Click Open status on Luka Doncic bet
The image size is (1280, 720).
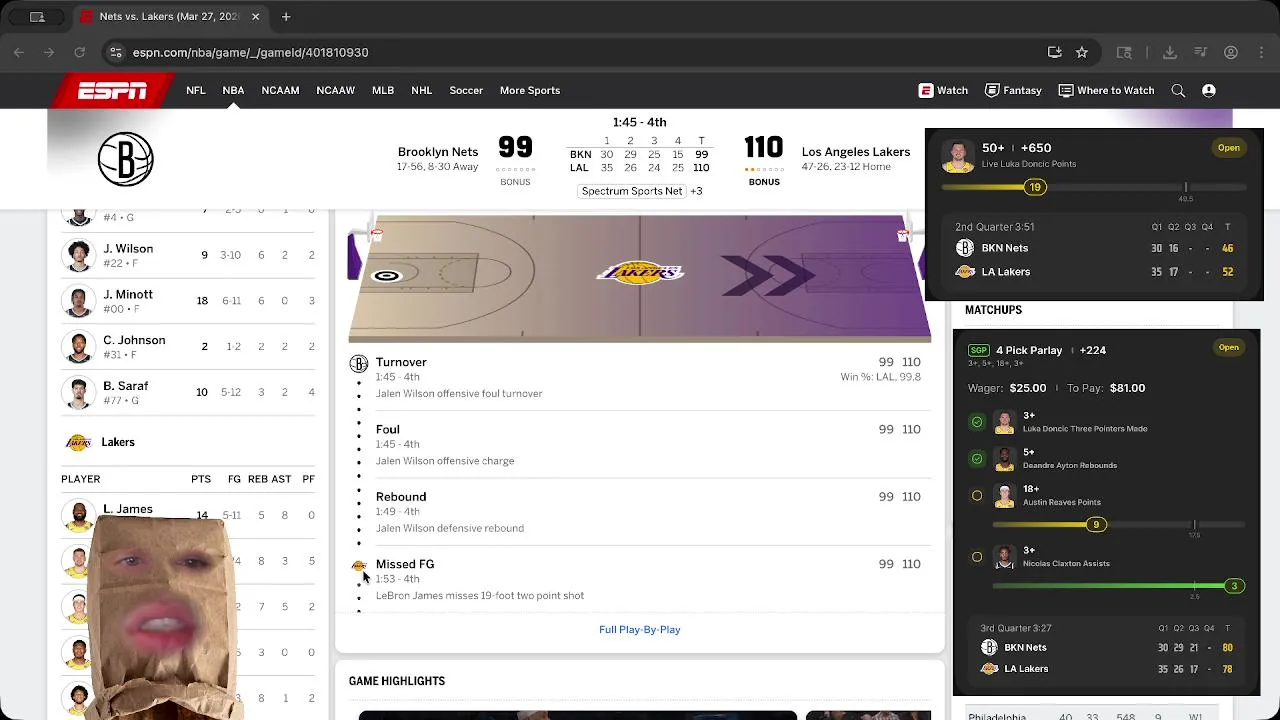[1229, 148]
